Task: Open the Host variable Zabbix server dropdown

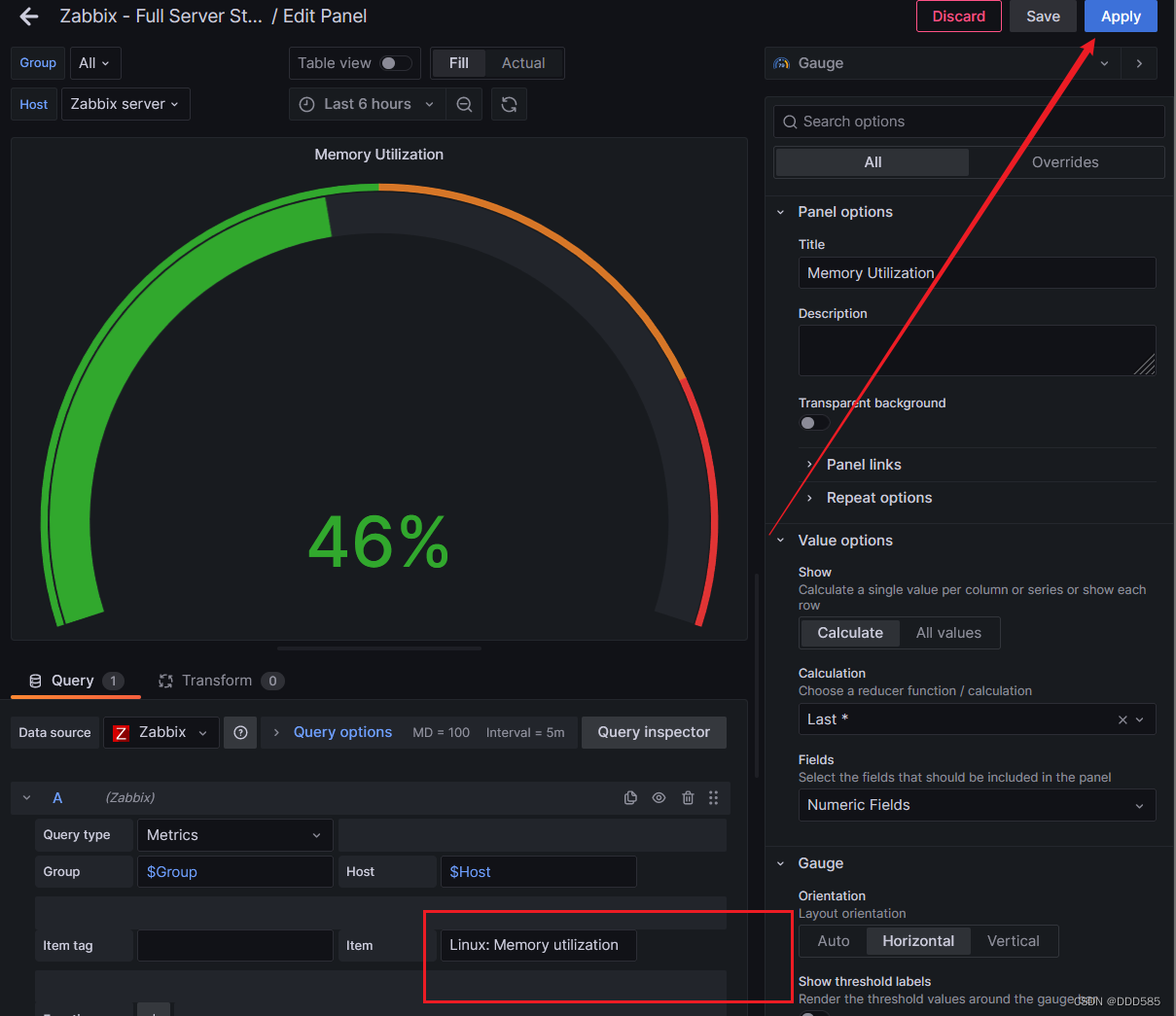Action: coord(125,104)
